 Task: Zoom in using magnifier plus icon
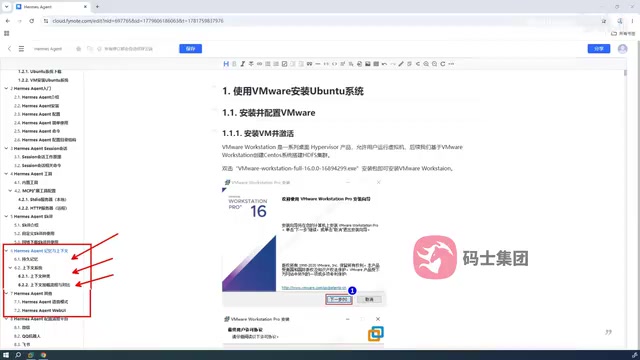[426, 64]
